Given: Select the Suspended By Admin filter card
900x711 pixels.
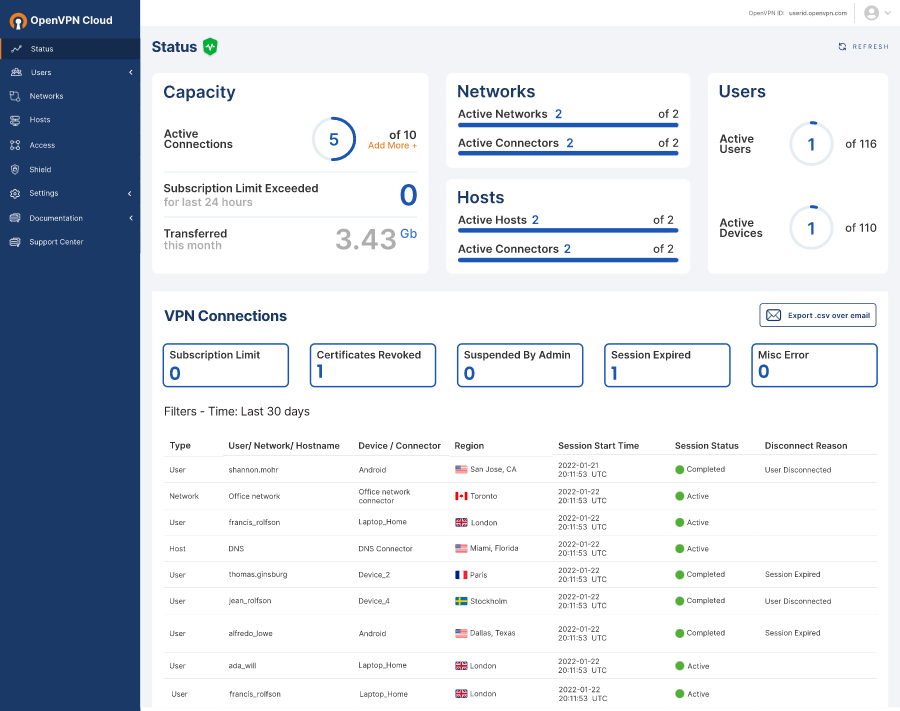Looking at the screenshot, I should [520, 365].
